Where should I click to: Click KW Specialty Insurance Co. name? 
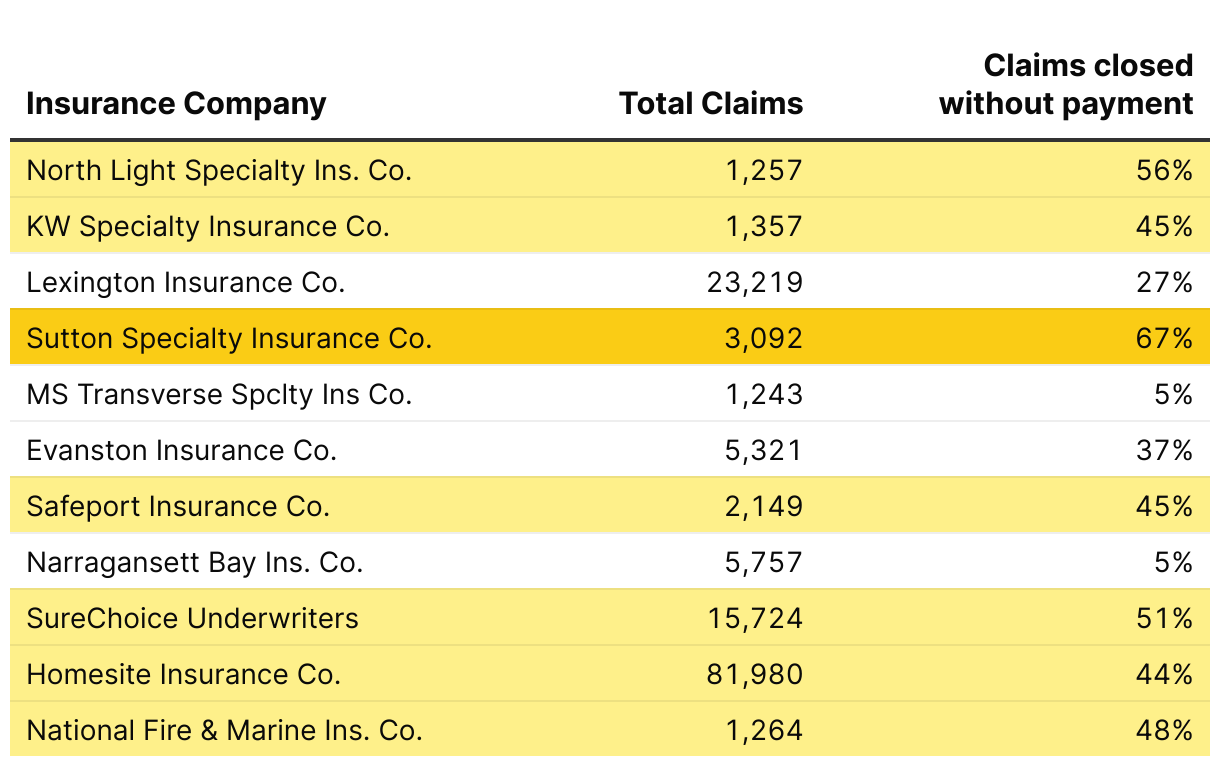208,227
